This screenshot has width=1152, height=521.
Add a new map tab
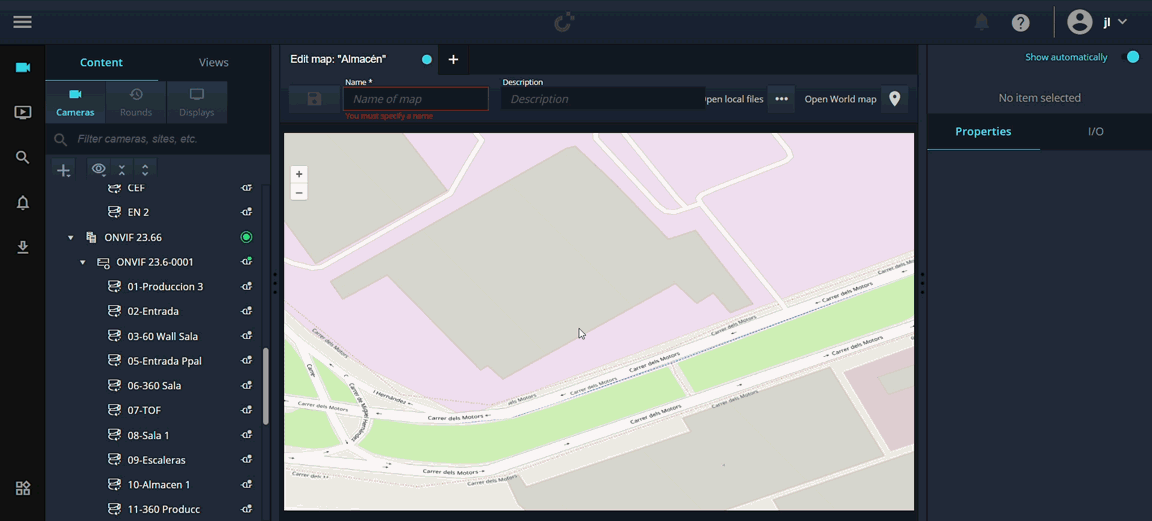click(x=453, y=60)
